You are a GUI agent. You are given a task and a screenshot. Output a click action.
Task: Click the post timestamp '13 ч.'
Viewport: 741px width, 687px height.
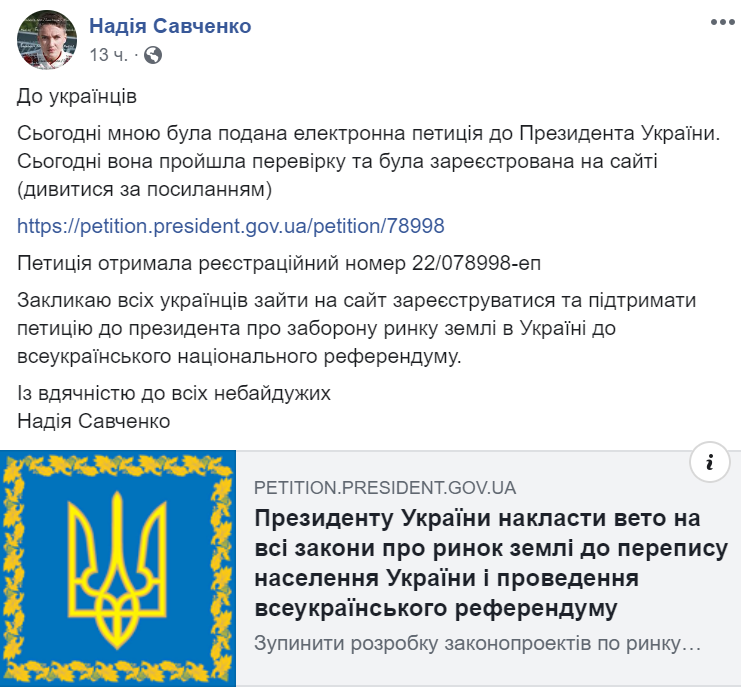pos(108,55)
